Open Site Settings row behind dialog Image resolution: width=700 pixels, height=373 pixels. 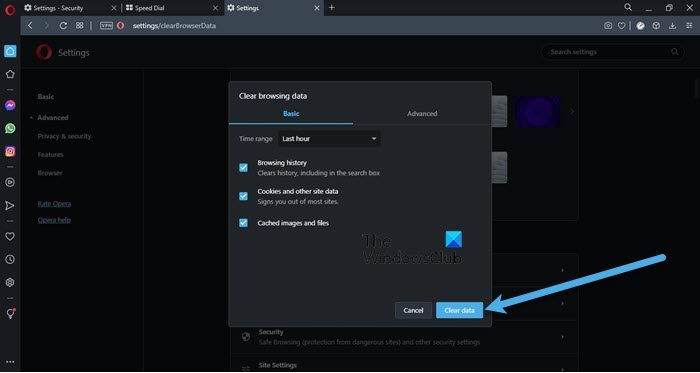tap(404, 365)
